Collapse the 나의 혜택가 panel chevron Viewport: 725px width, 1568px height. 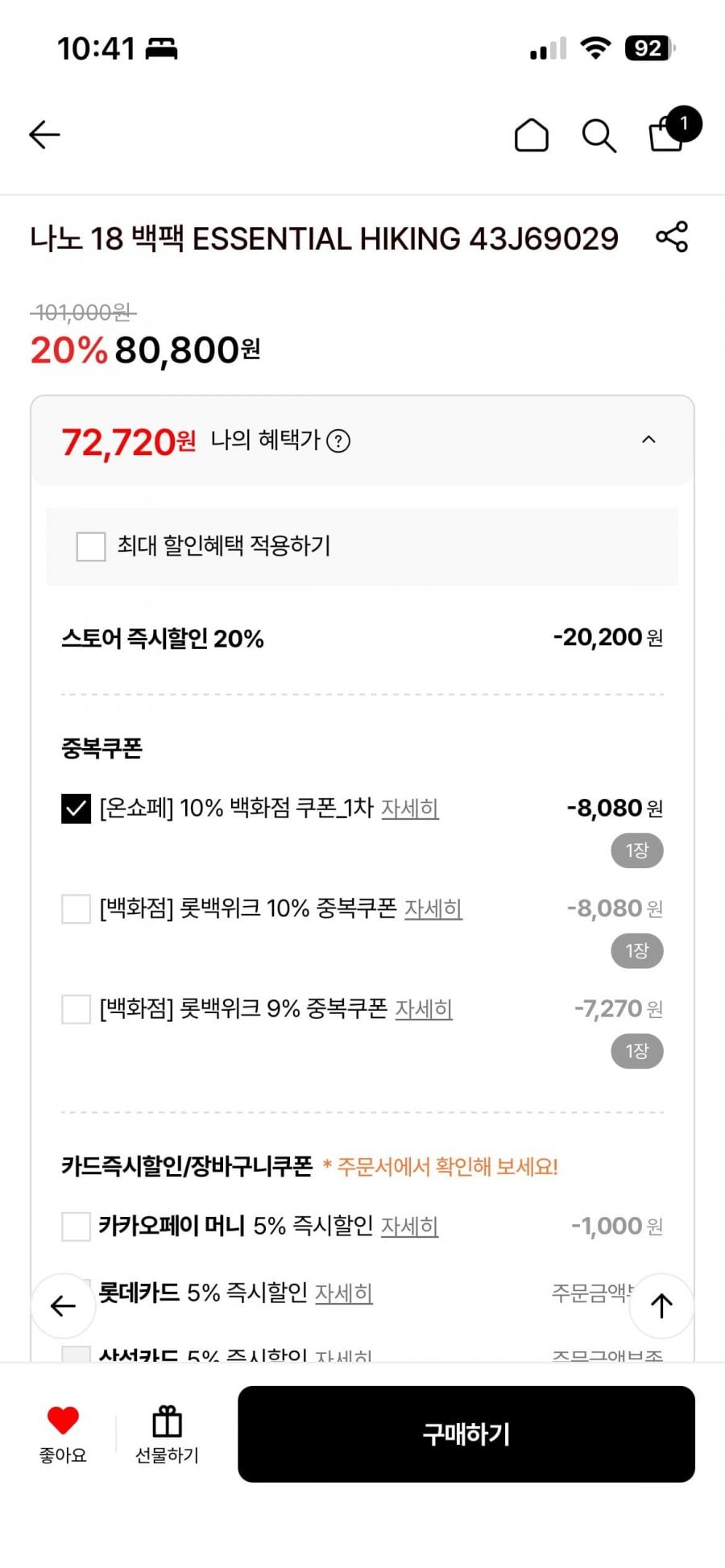point(648,440)
